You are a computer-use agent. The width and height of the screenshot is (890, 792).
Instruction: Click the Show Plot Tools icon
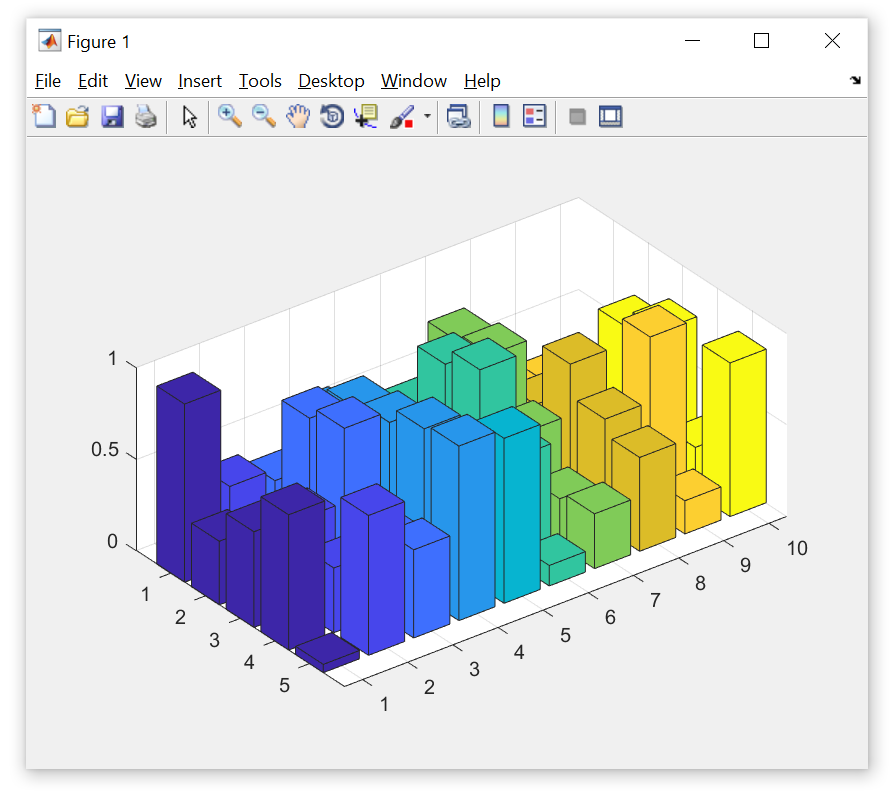[x=611, y=116]
